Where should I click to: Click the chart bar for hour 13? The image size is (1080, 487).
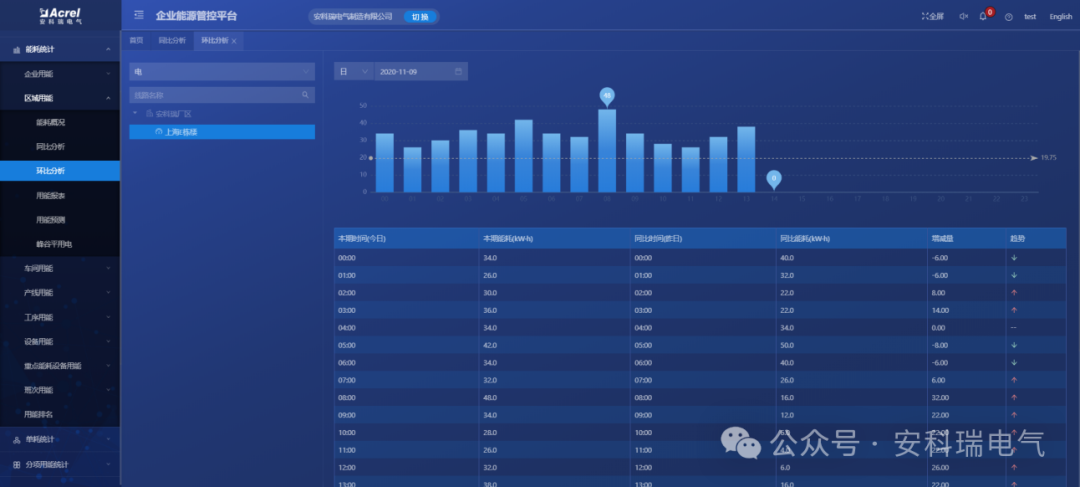pos(746,159)
